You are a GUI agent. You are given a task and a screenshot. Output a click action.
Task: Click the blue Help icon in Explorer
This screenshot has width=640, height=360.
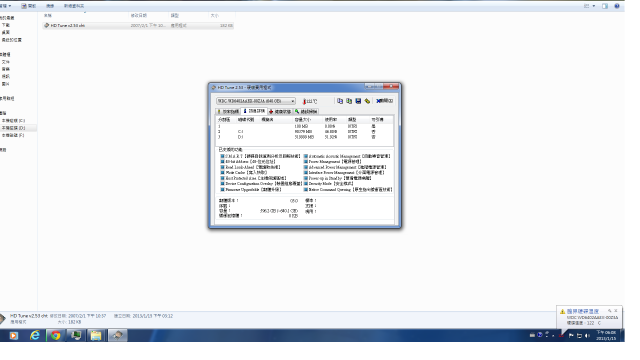click(617, 6)
